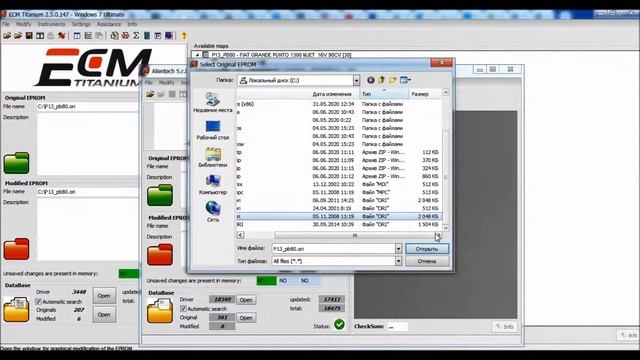The height and width of the screenshot is (360, 640).
Task: Click the file list's vertical scroll down arrow
Action: (446, 227)
